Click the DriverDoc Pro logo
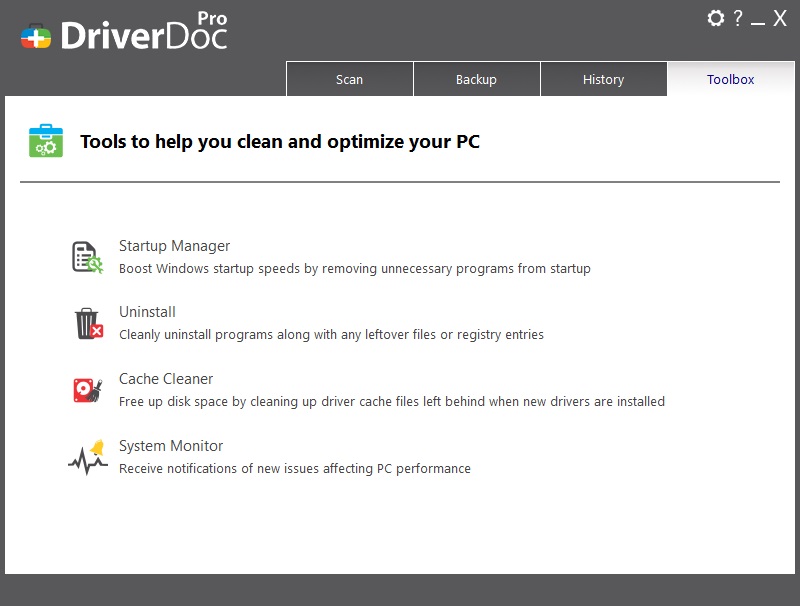 [x=124, y=32]
